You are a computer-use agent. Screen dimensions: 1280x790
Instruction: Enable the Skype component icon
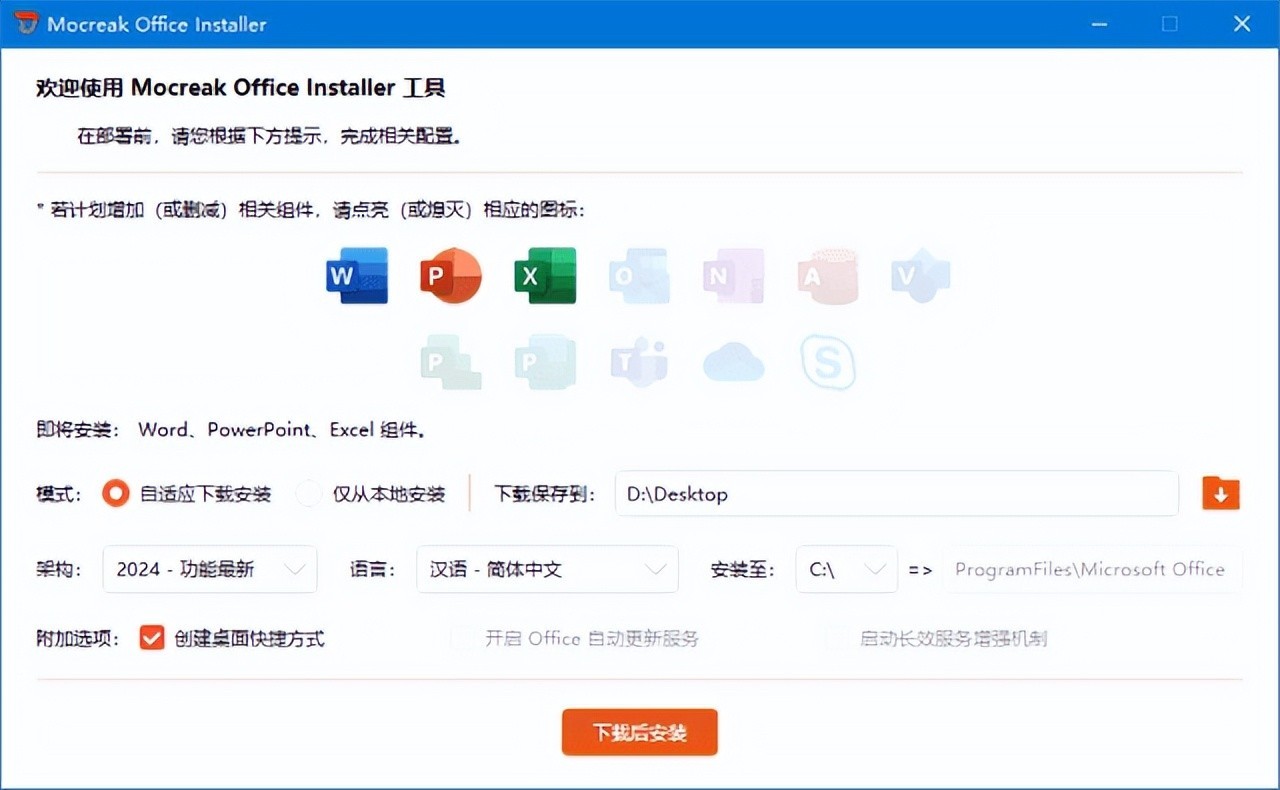pyautogui.click(x=828, y=361)
